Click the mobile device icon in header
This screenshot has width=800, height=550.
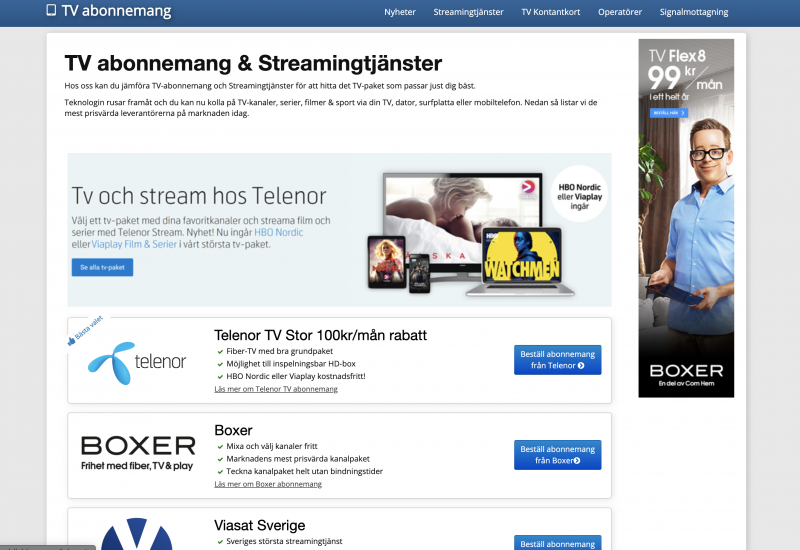pyautogui.click(x=51, y=10)
